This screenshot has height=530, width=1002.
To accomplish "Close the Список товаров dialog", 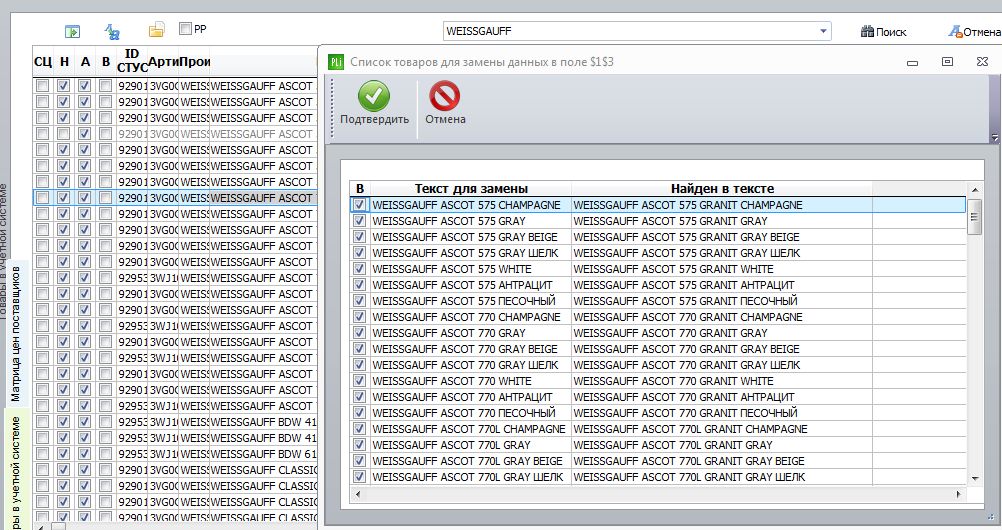I will (983, 61).
